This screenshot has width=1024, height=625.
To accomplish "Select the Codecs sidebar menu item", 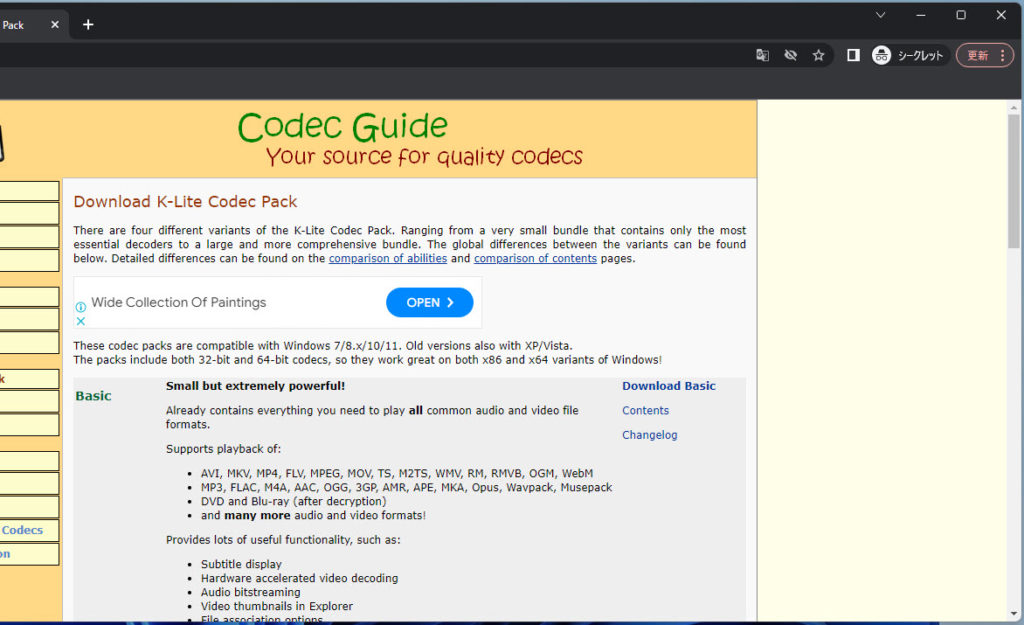I will pyautogui.click(x=24, y=530).
